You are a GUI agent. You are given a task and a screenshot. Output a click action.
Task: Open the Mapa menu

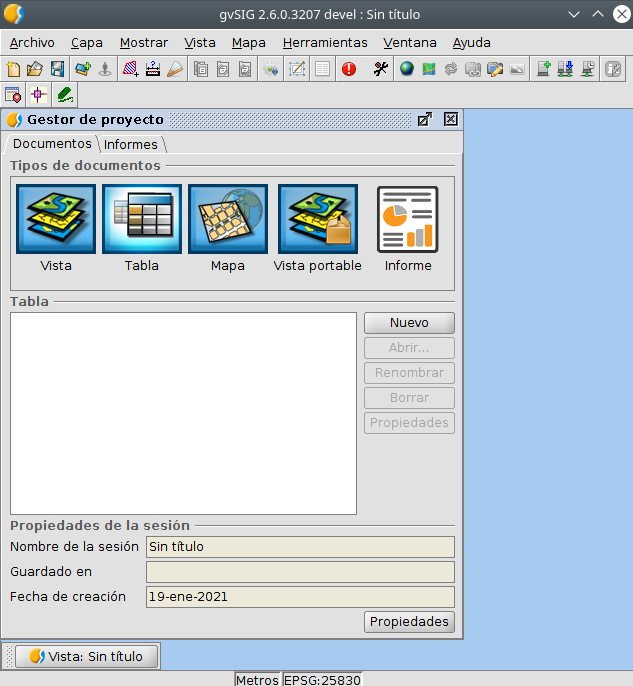[248, 43]
